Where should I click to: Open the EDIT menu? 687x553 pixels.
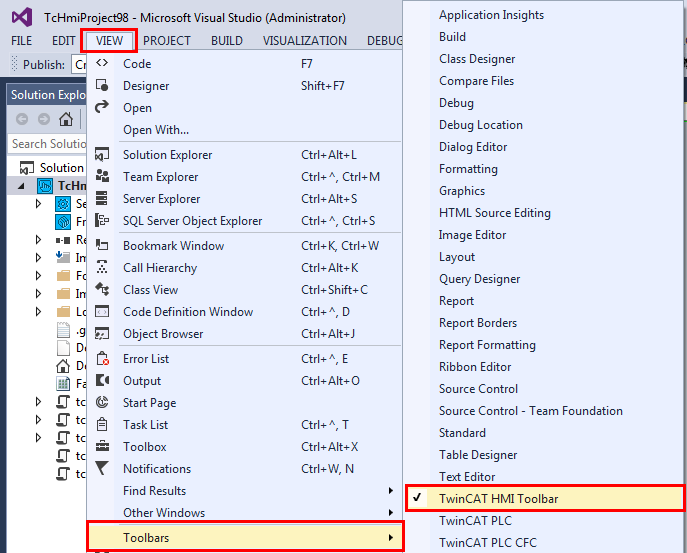64,41
